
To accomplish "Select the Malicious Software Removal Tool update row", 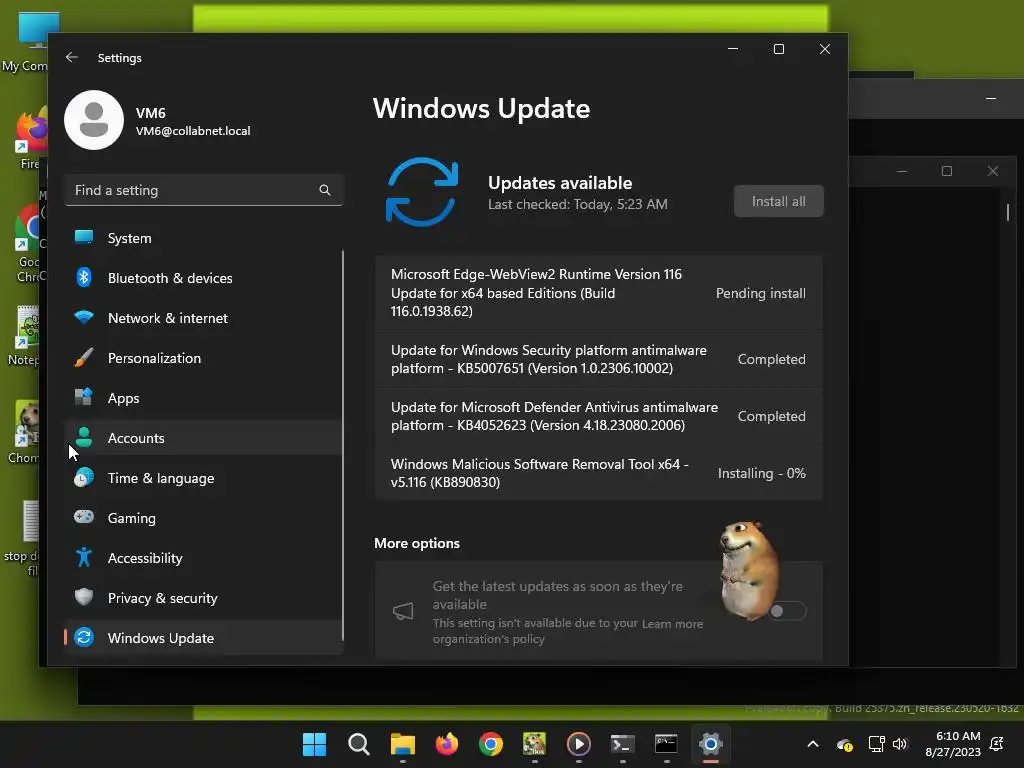I will pos(599,473).
